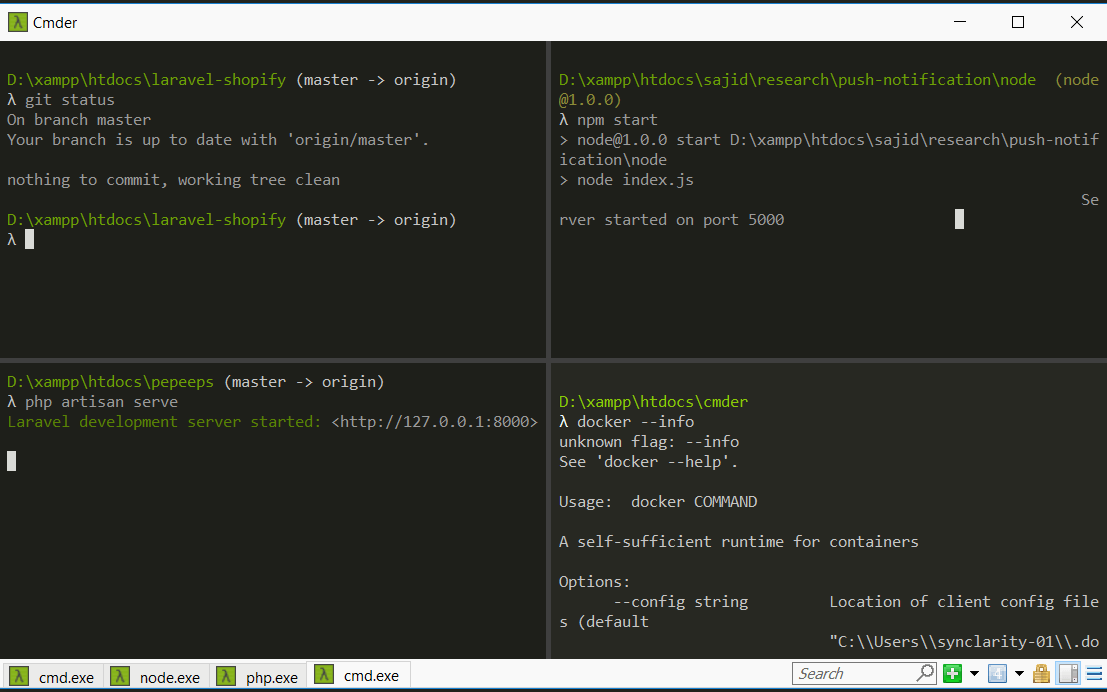The image size is (1107, 692).
Task: Click the Cmder lambda title bar icon
Action: pyautogui.click(x=18, y=22)
